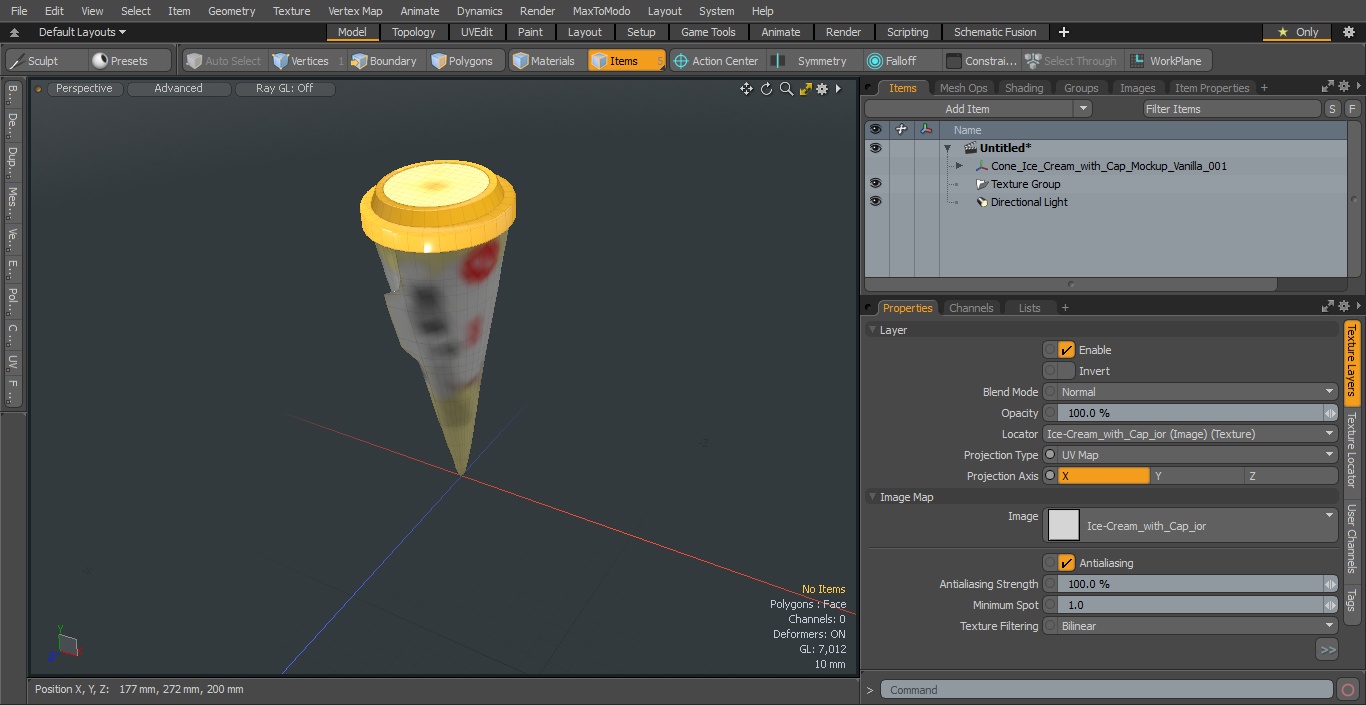Select Projection Axis Y
Viewport: 1366px width, 705px height.
(x=1197, y=476)
